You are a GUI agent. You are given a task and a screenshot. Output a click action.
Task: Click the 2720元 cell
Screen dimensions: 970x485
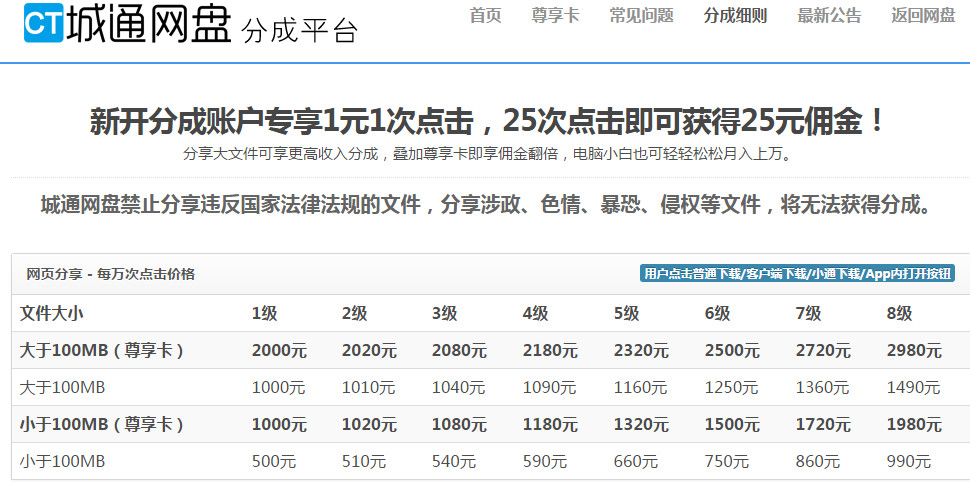pos(823,351)
